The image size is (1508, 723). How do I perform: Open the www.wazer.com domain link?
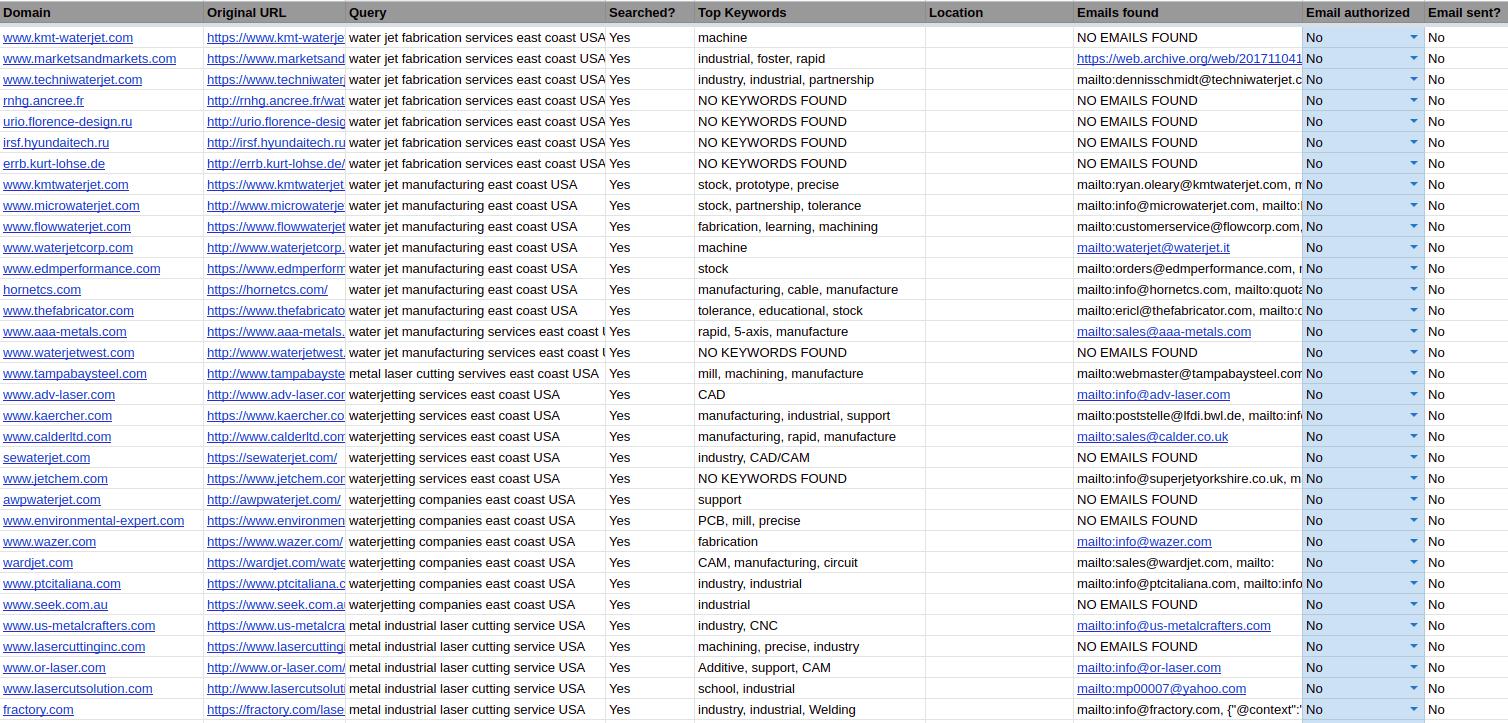(49, 541)
